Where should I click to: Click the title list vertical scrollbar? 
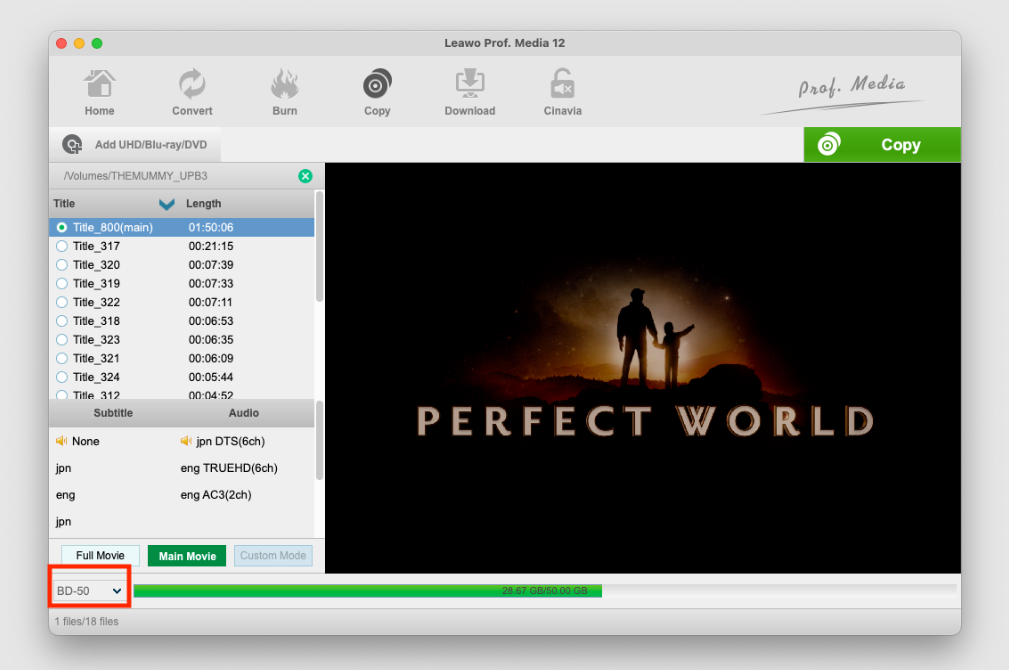[x=319, y=245]
